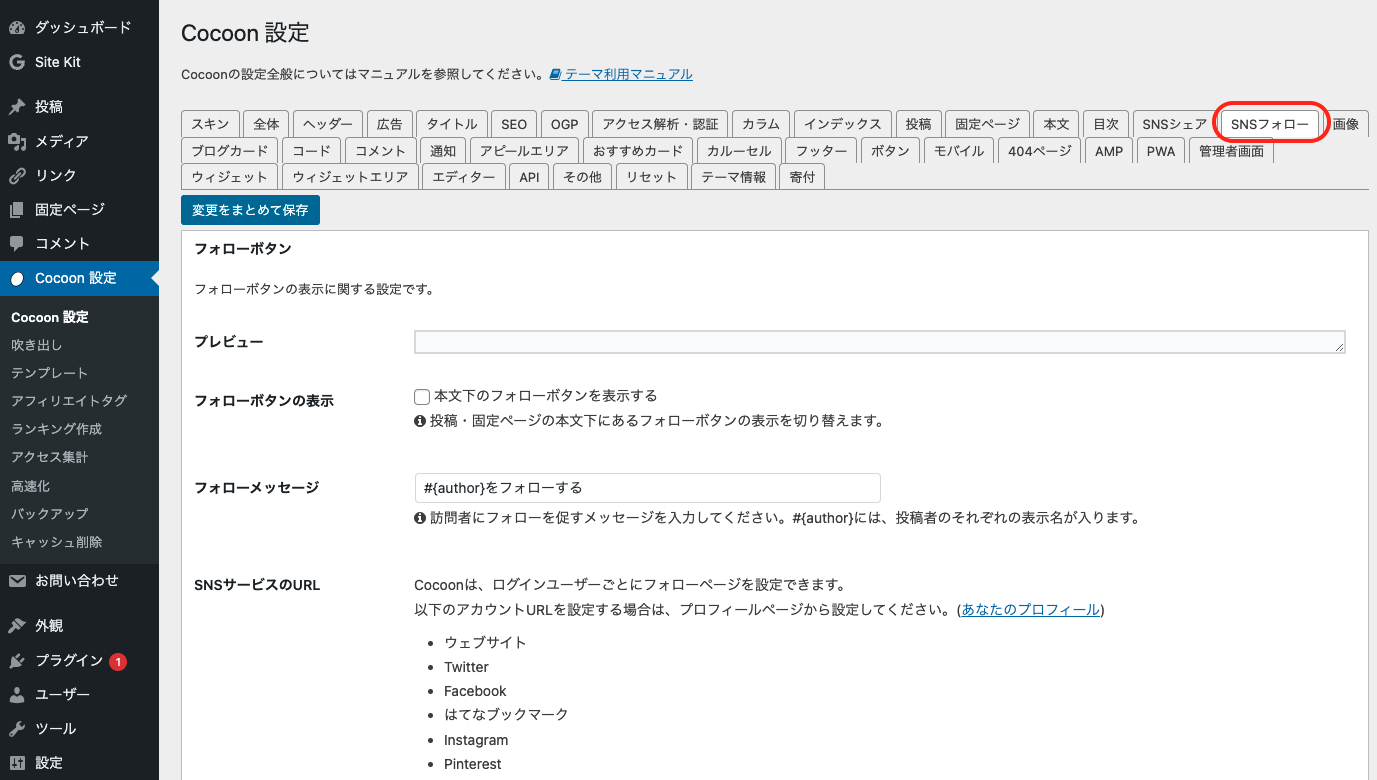Switch to the 広告 tab
This screenshot has width=1377, height=780.
pos(389,124)
